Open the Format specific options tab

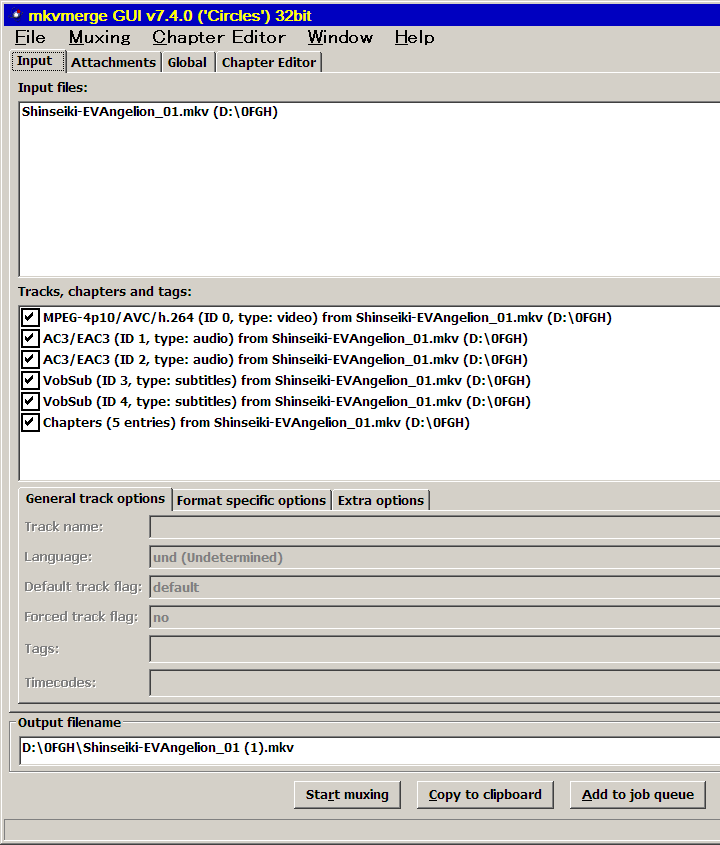pyautogui.click(x=251, y=501)
